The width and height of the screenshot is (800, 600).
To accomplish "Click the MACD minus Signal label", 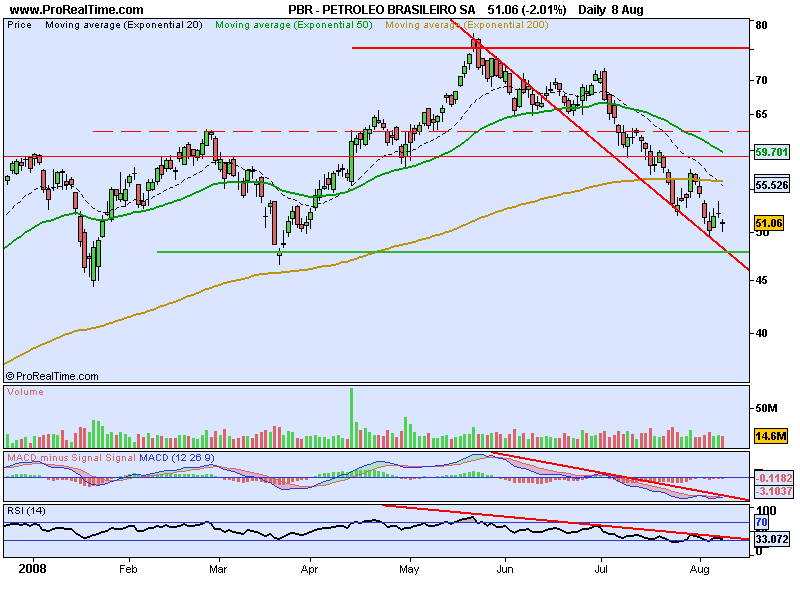I will tap(55, 458).
